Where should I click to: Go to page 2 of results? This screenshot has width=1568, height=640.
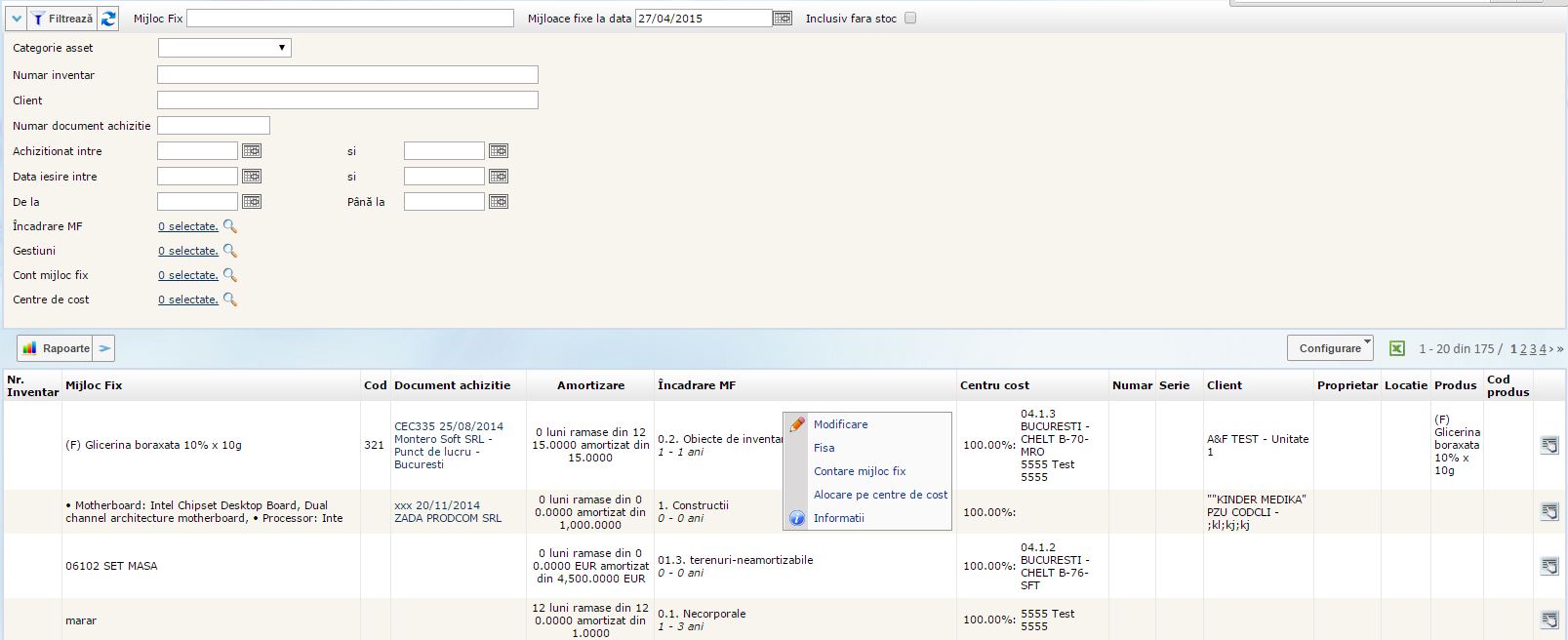(x=1523, y=349)
